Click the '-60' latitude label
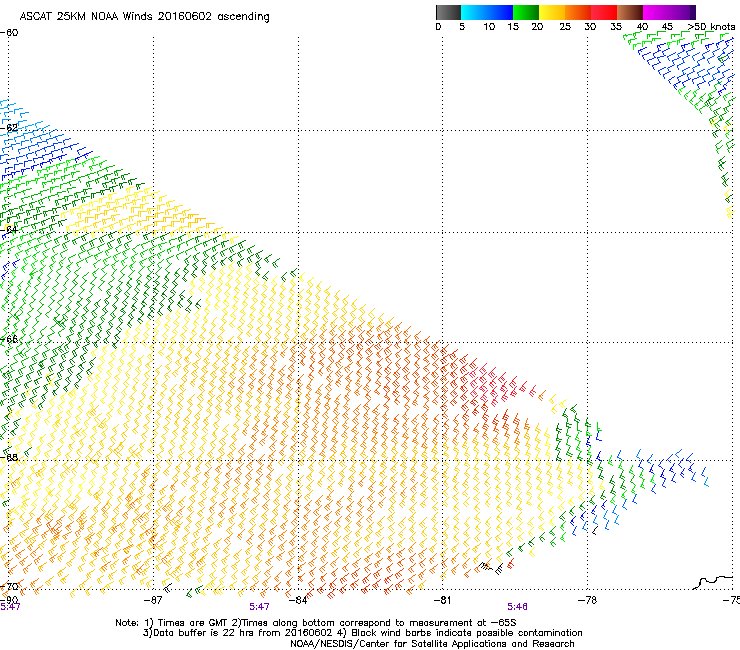The image size is (740, 650). click(x=9, y=33)
